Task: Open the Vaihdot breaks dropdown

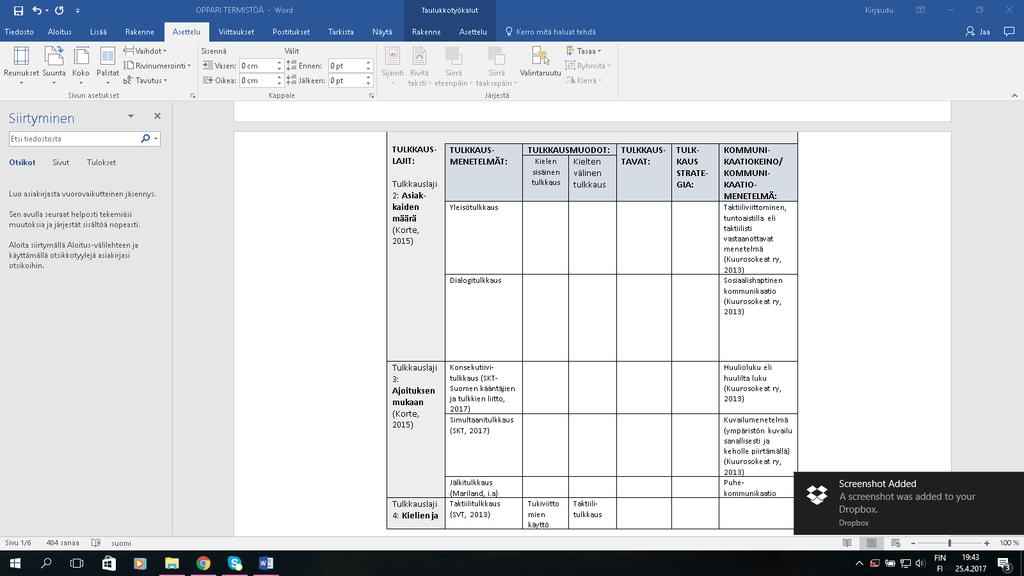Action: (145, 51)
